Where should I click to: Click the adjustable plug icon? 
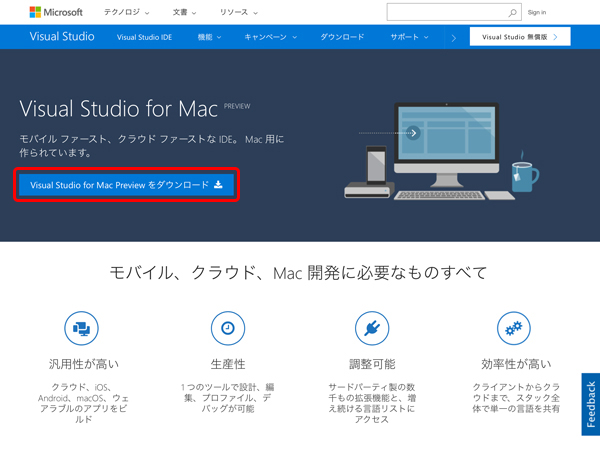[x=372, y=328]
